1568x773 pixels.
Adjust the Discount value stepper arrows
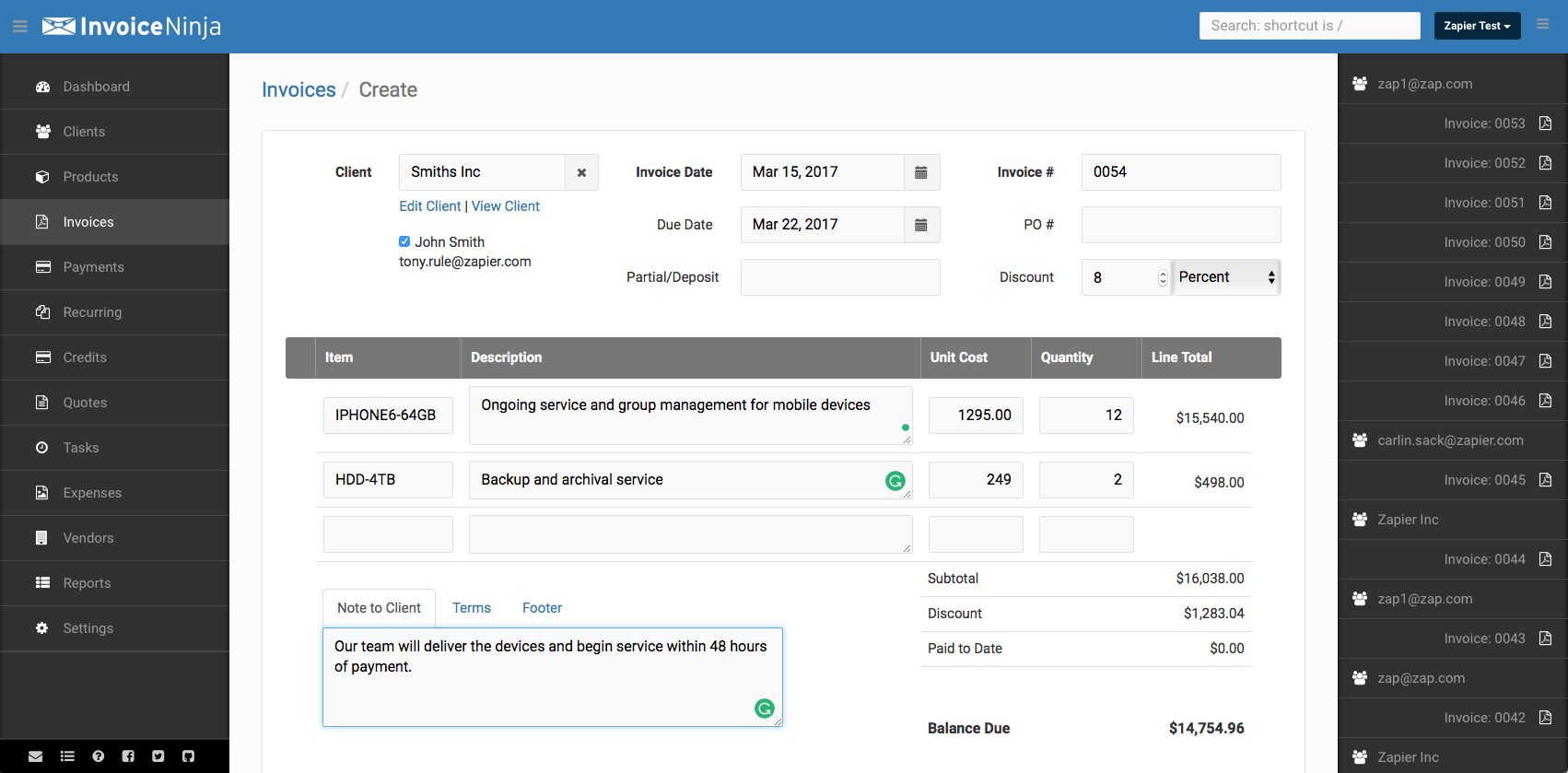[1162, 277]
